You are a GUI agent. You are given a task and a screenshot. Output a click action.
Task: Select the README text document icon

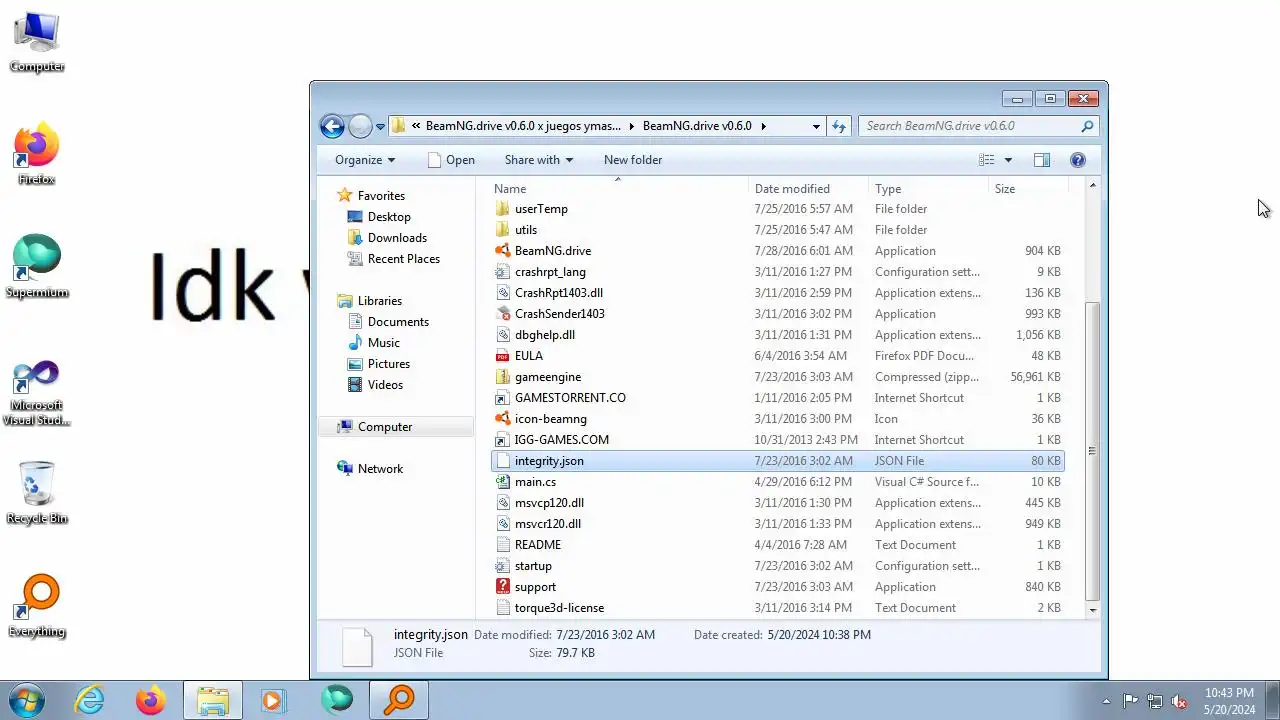503,545
